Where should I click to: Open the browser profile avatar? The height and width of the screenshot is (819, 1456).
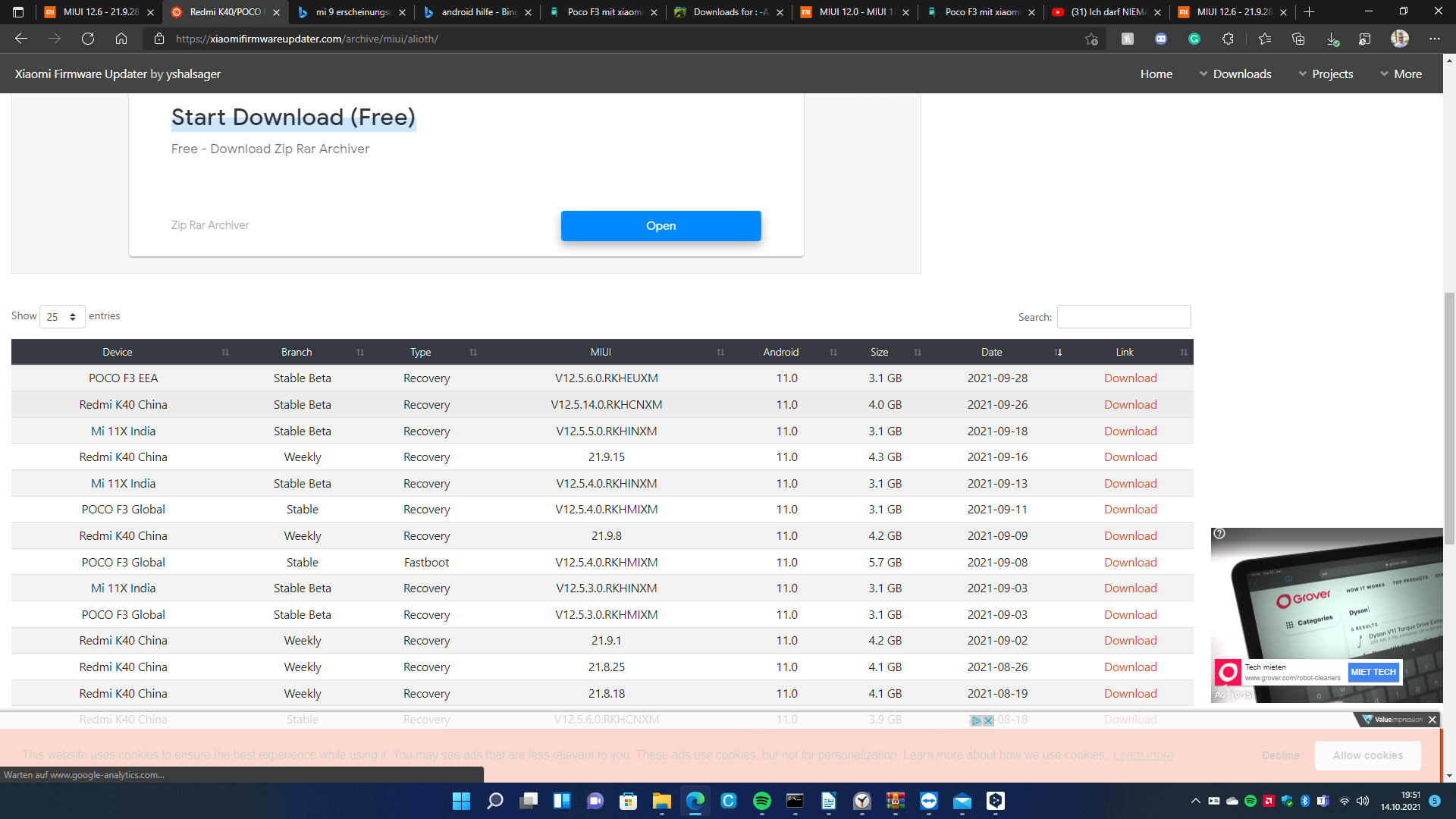(1400, 39)
